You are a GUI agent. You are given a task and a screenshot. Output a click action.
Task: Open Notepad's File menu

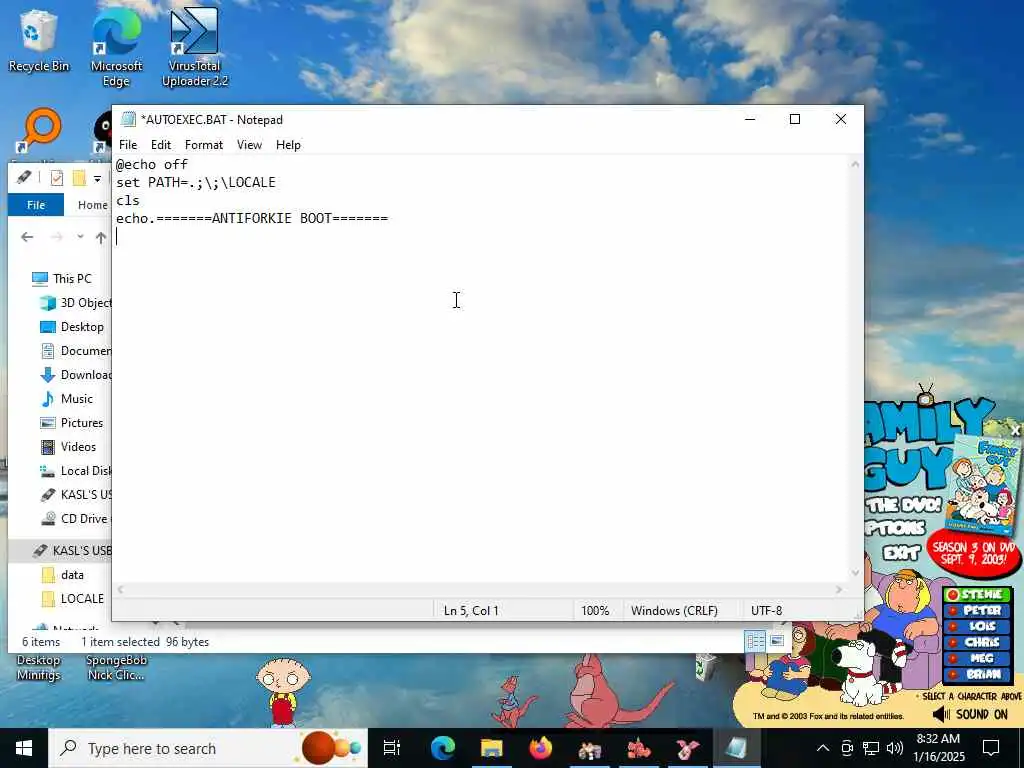point(128,145)
